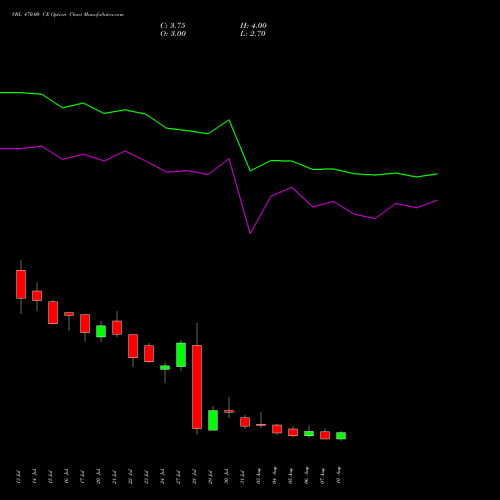Click the '21 Jul' date label

pos(114,477)
